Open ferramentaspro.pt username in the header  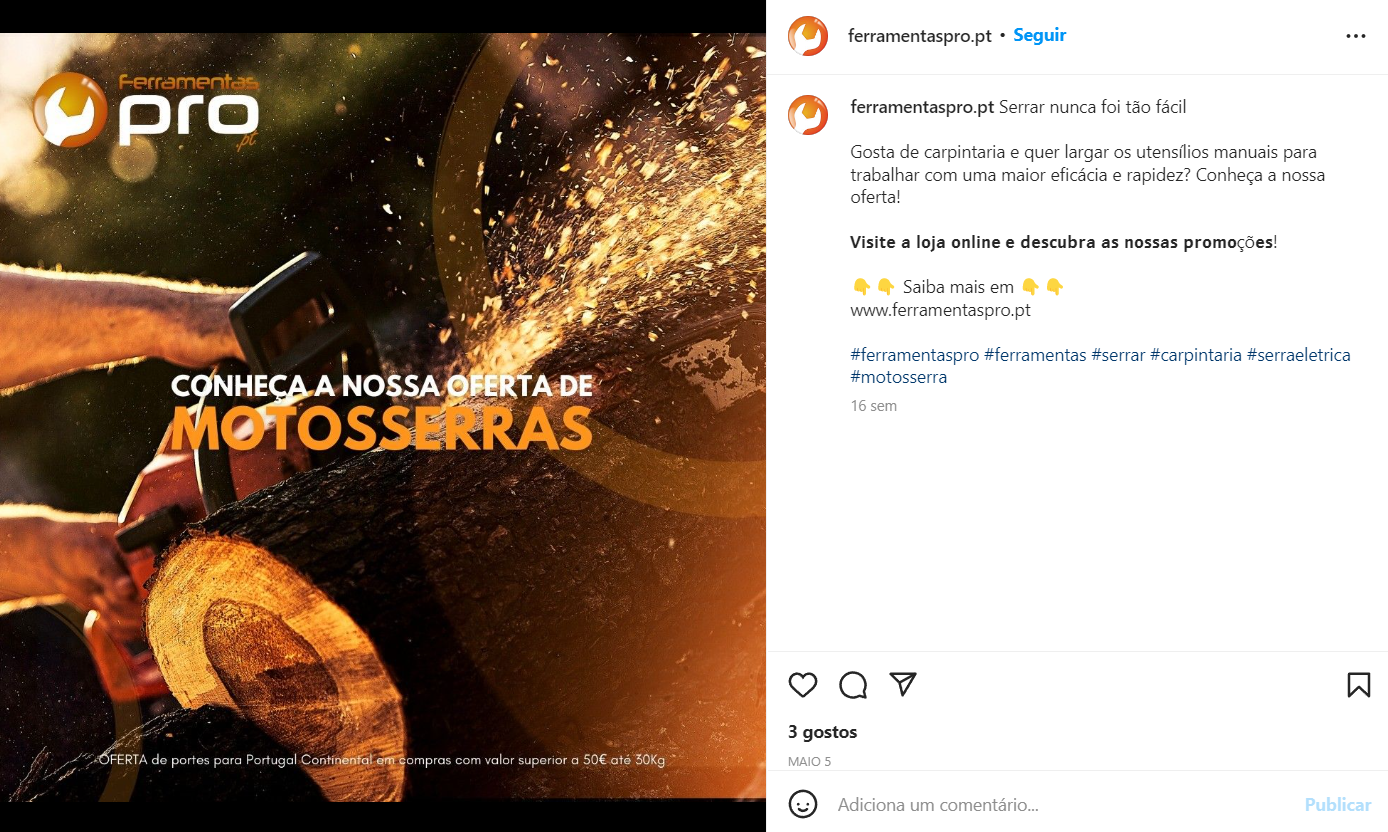[x=920, y=36]
